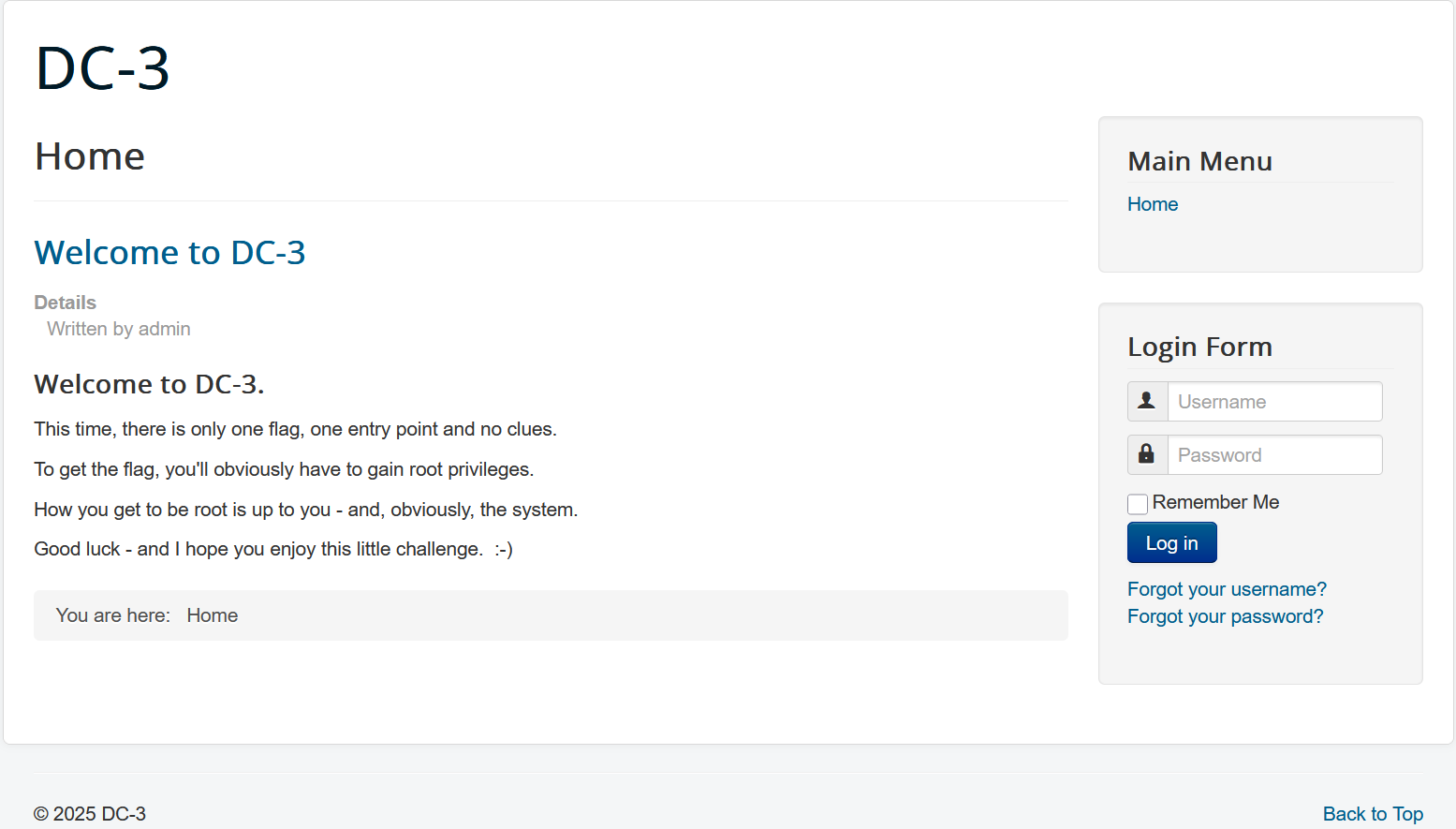Click the user icon beside Username field
The height and width of the screenshot is (829, 1456).
pos(1147,401)
